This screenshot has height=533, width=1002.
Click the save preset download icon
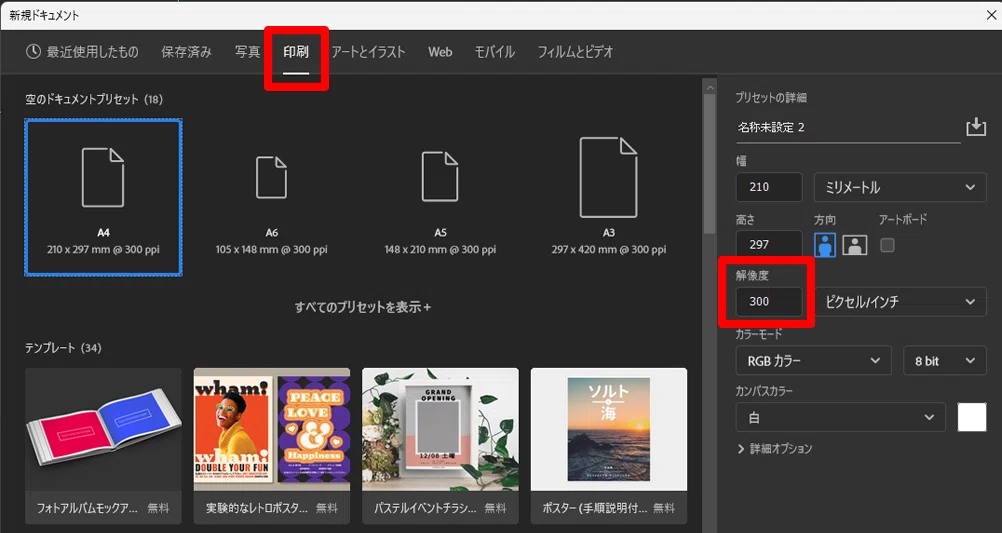[x=976, y=127]
